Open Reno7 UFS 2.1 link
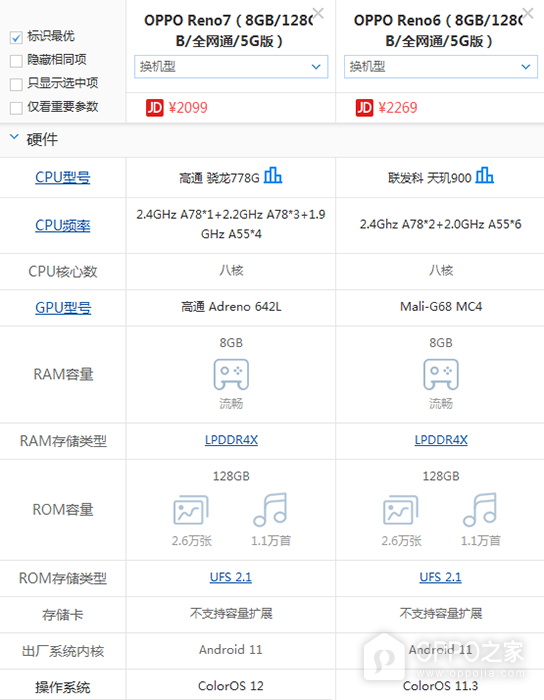The image size is (544, 700). point(231,577)
